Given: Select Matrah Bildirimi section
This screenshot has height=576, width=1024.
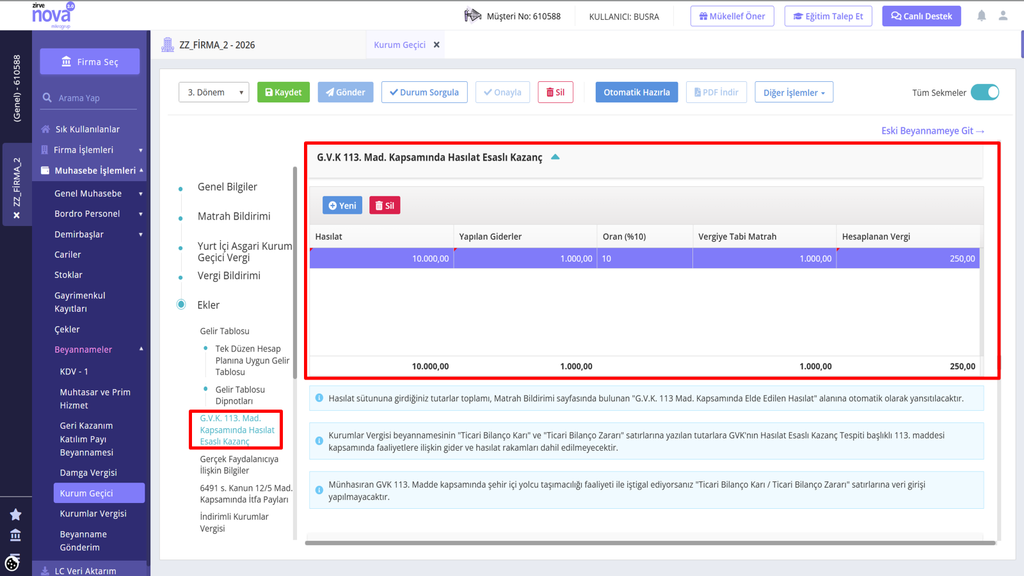Looking at the screenshot, I should point(234,216).
